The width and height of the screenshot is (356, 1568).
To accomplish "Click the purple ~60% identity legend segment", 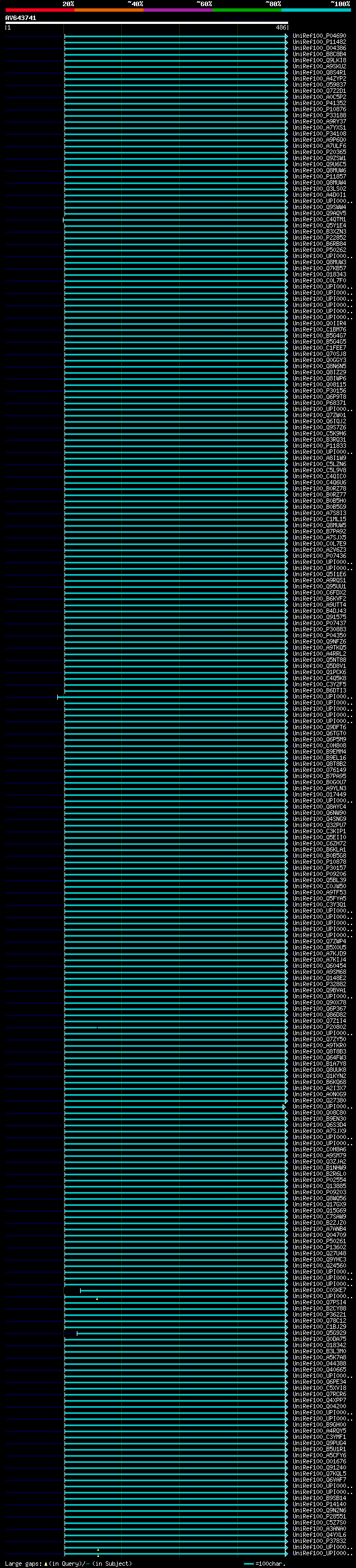I will 179,10.
